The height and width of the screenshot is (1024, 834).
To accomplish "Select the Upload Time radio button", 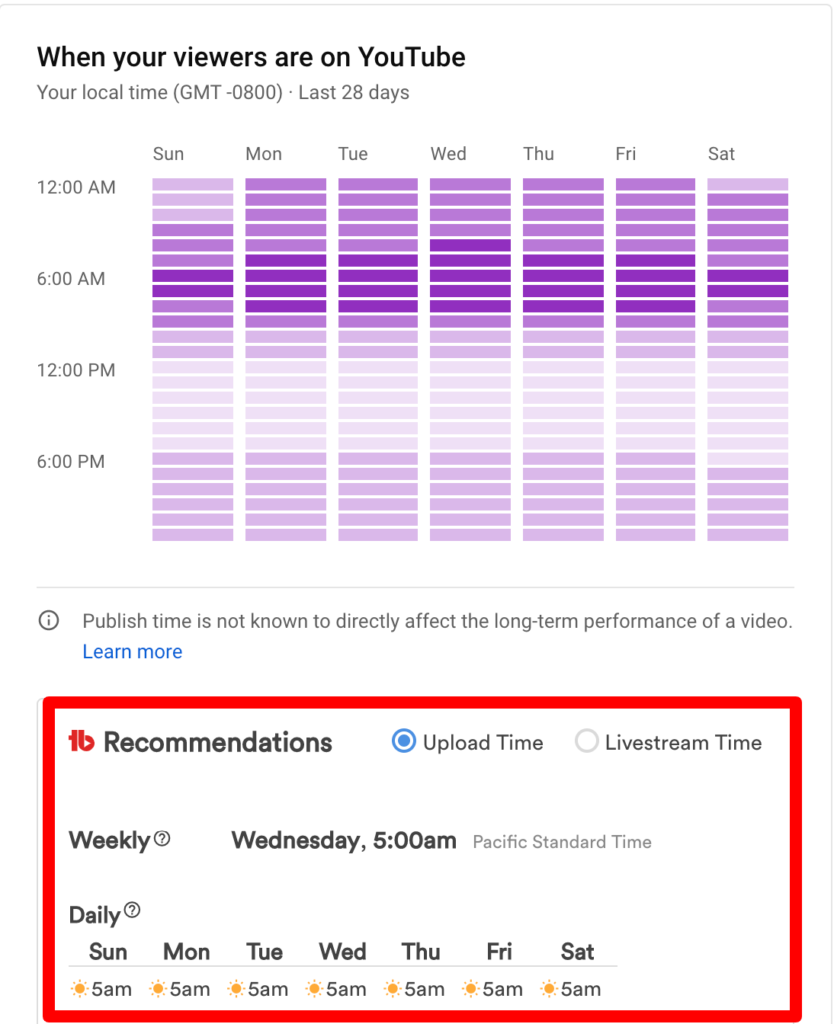I will pyautogui.click(x=401, y=742).
